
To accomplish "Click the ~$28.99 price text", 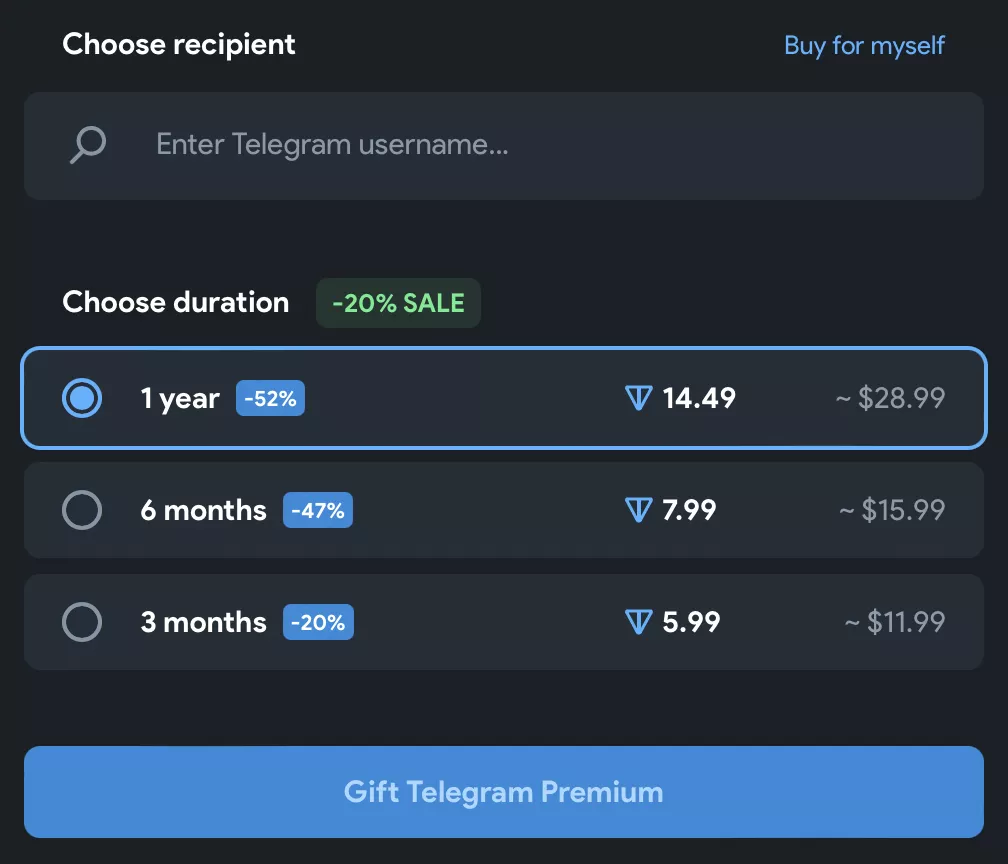I will 890,398.
